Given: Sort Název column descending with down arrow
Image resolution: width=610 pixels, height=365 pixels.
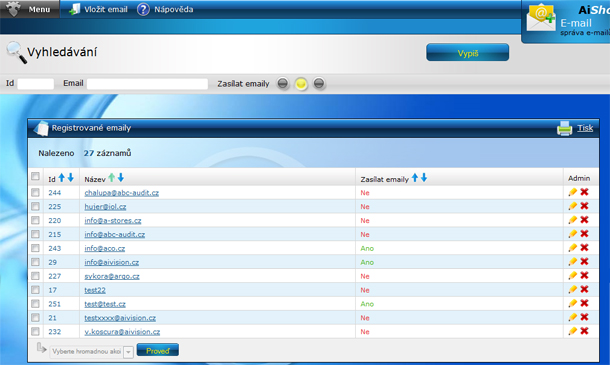Looking at the screenshot, I should tap(121, 178).
